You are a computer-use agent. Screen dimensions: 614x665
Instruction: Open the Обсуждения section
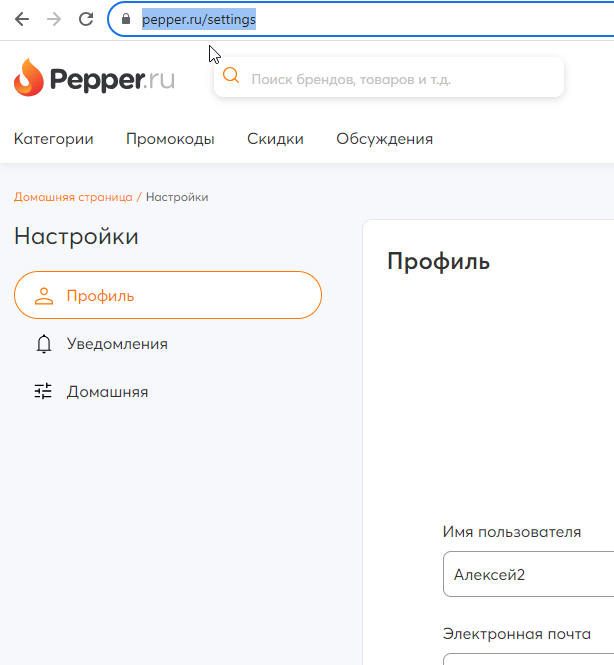tap(385, 139)
